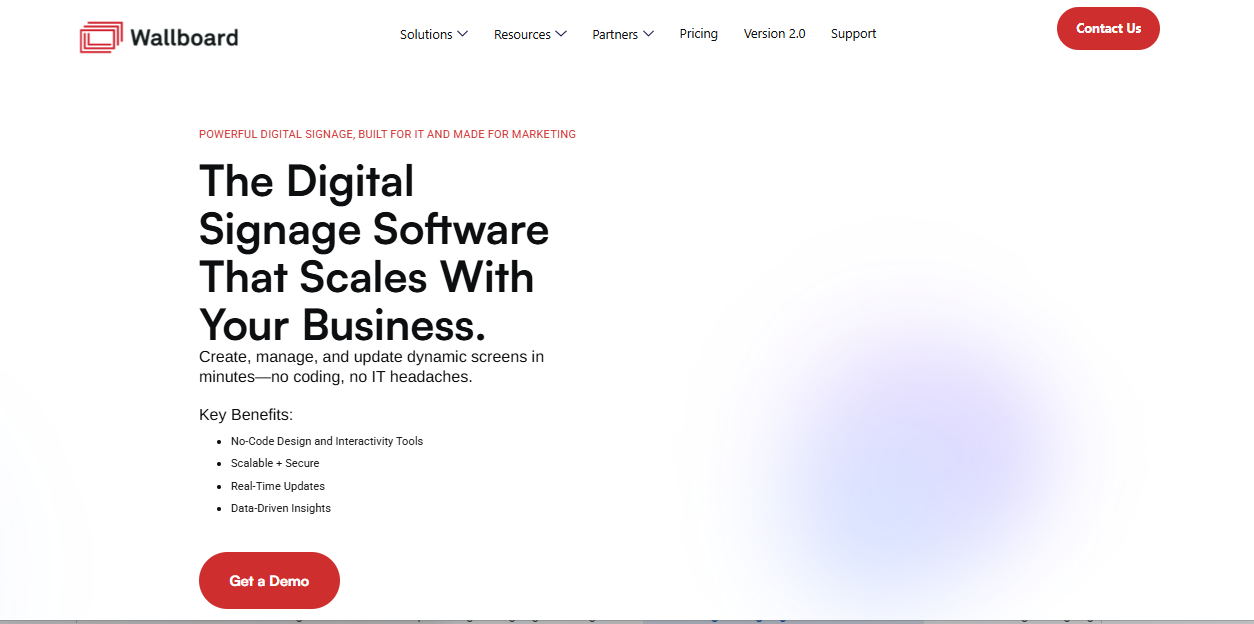Click the 'Data-Driven Insights' bullet
Screen dimensions: 1254x624
tap(281, 508)
